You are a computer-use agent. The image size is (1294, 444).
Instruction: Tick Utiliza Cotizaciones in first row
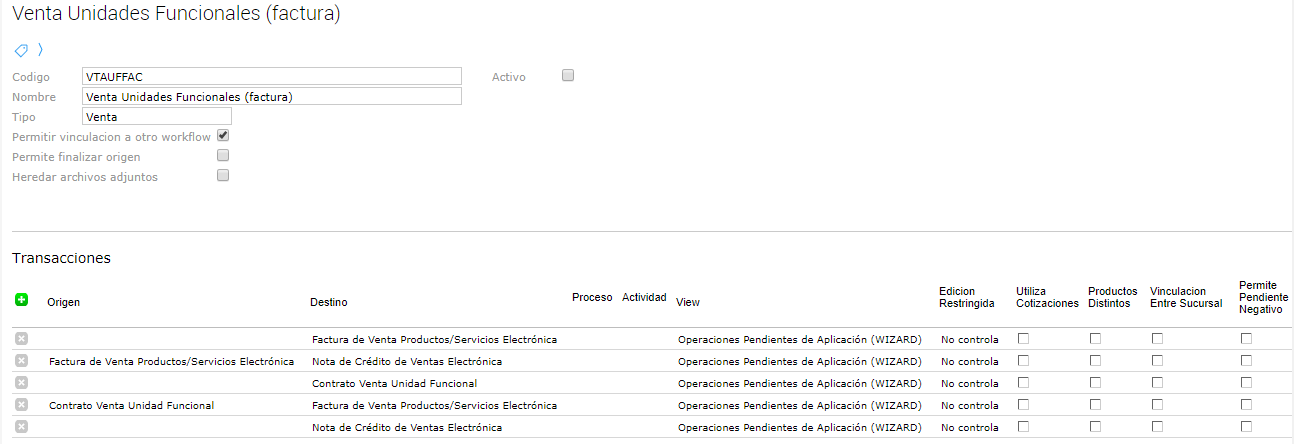[x=1023, y=339]
